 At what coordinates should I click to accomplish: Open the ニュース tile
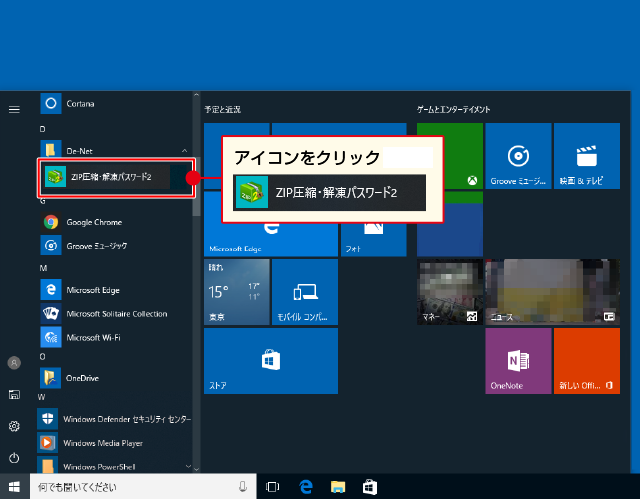553,292
